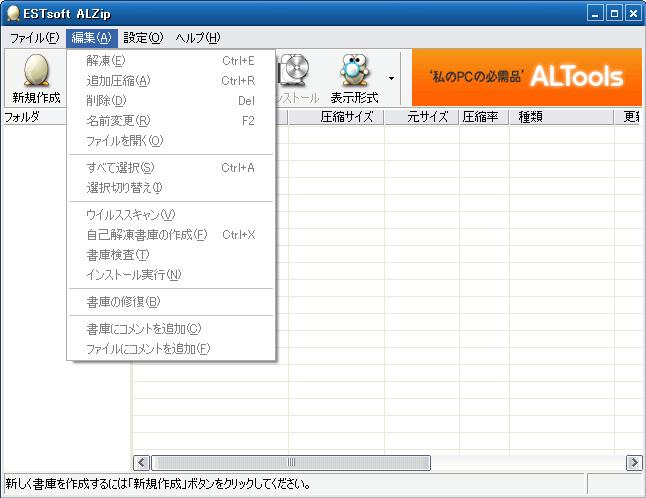Choose 書庫の修復(B) menu entry
The image size is (646, 498).
[171, 302]
